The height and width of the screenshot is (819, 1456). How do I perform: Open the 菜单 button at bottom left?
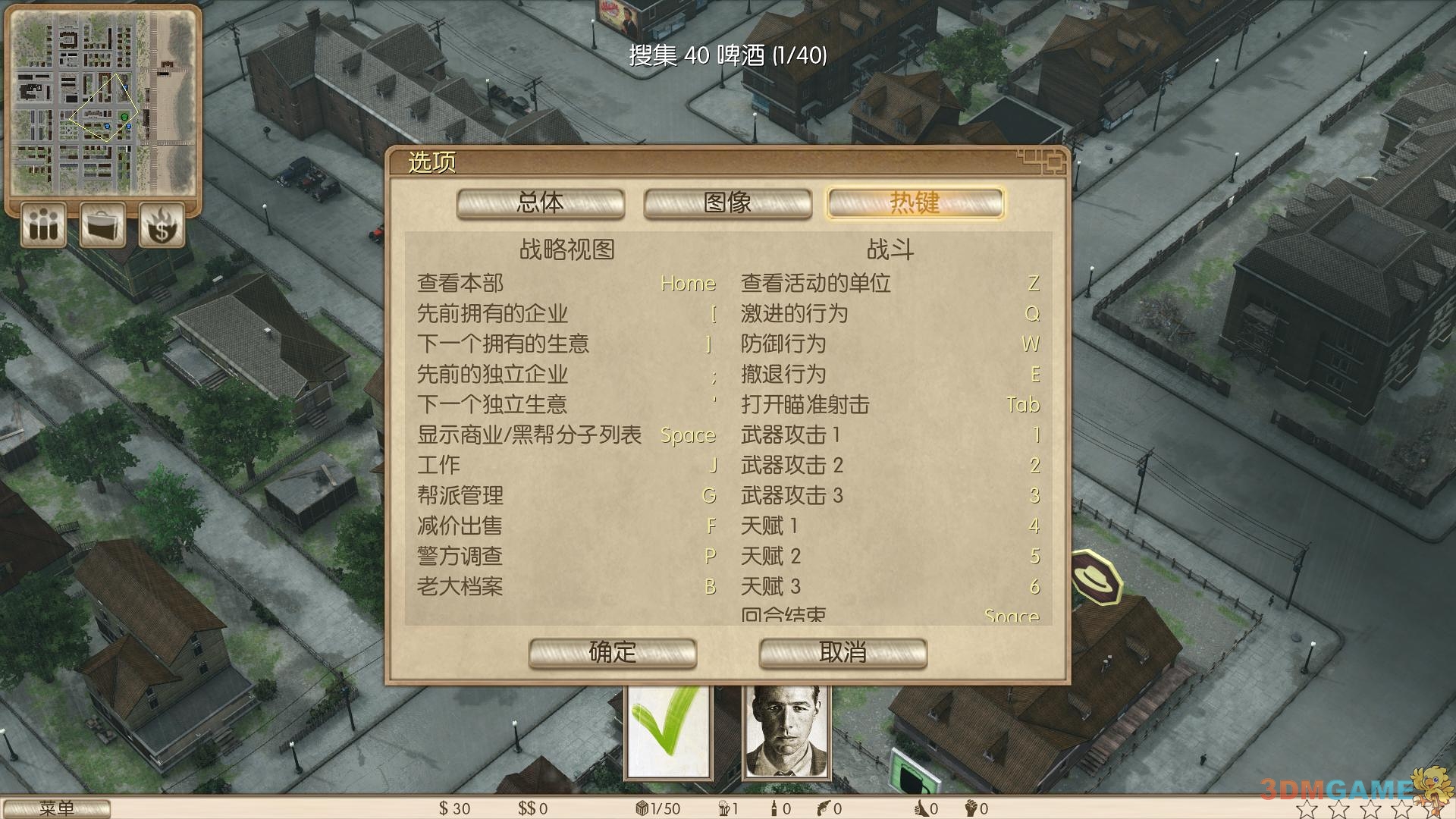click(x=56, y=808)
